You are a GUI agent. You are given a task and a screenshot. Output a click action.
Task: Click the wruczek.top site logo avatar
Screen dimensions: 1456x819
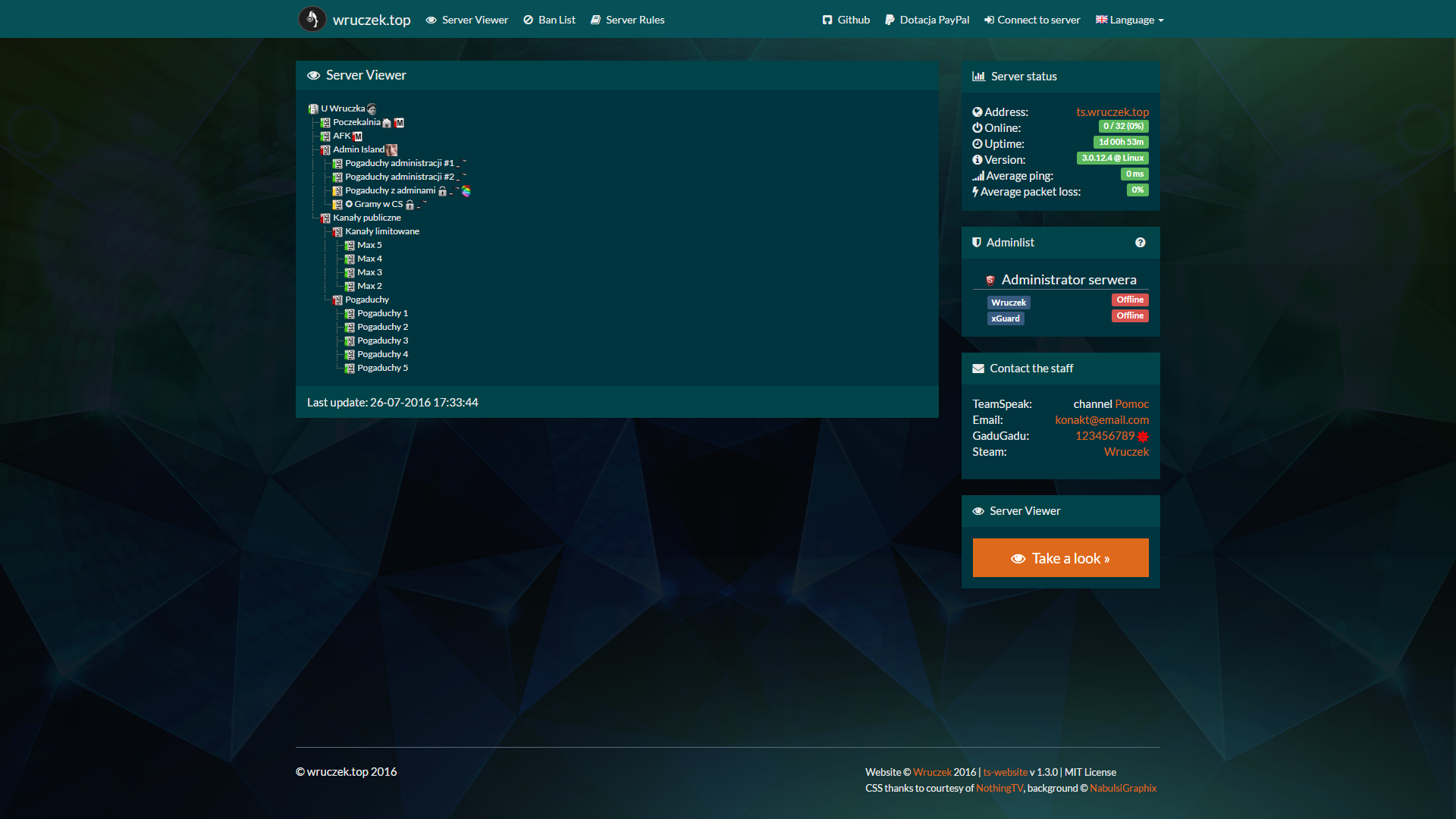(312, 20)
